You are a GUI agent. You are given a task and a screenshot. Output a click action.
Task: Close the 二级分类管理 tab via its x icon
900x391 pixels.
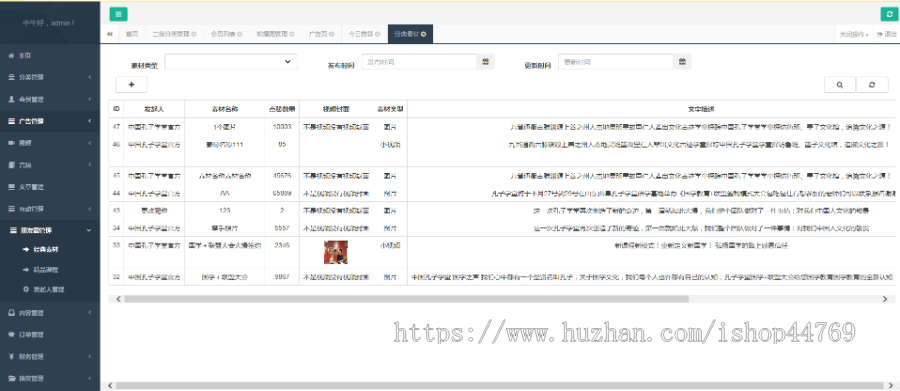[194, 34]
